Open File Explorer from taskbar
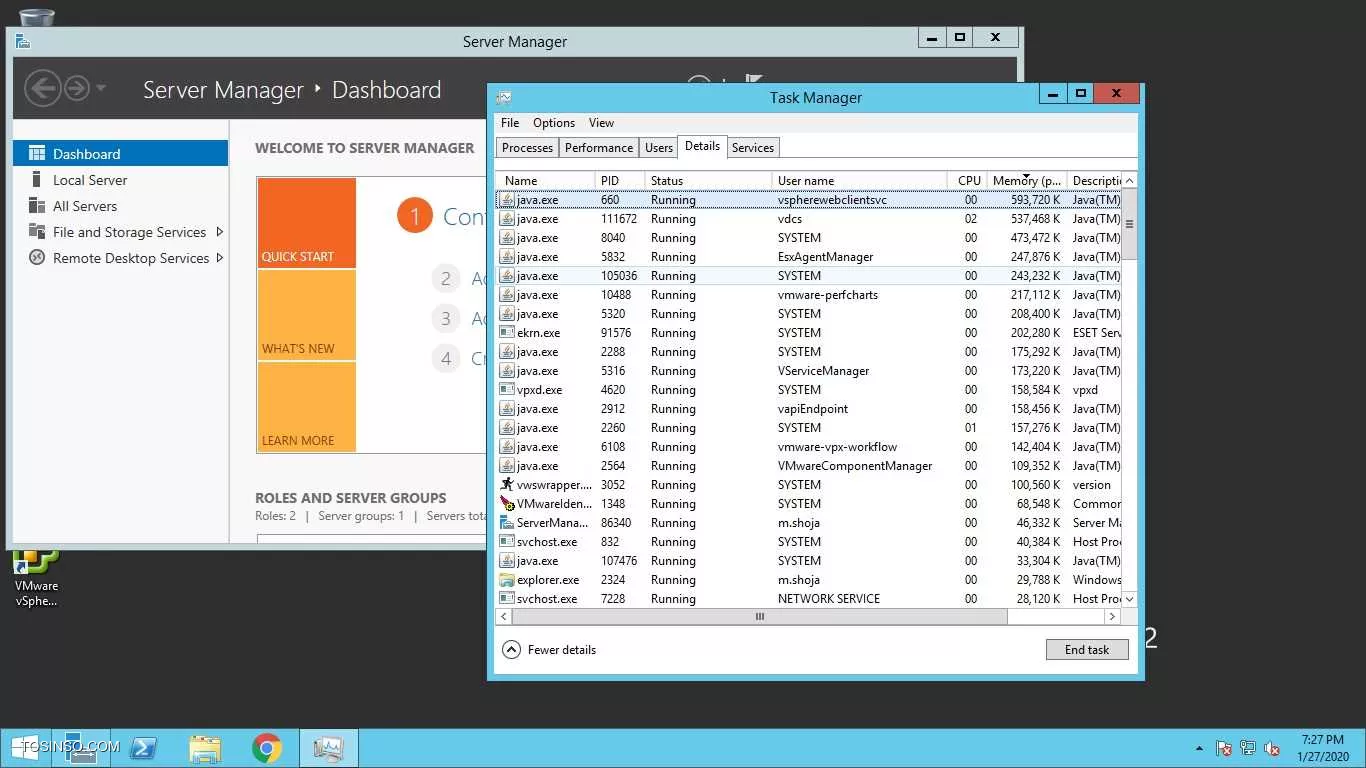 205,748
